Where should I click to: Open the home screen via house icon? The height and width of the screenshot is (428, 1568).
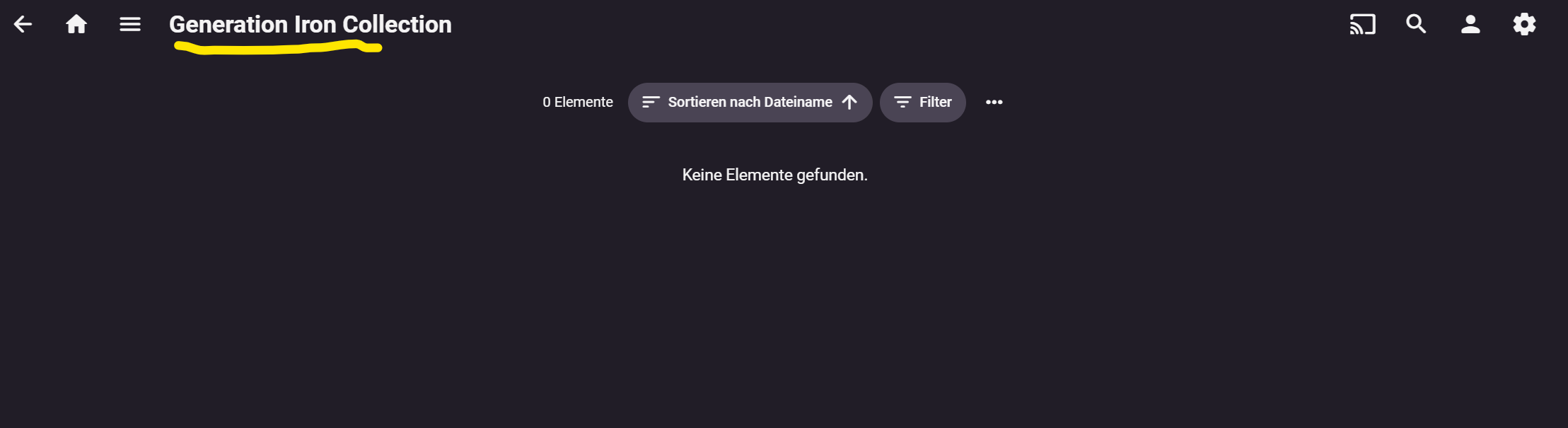(x=76, y=25)
